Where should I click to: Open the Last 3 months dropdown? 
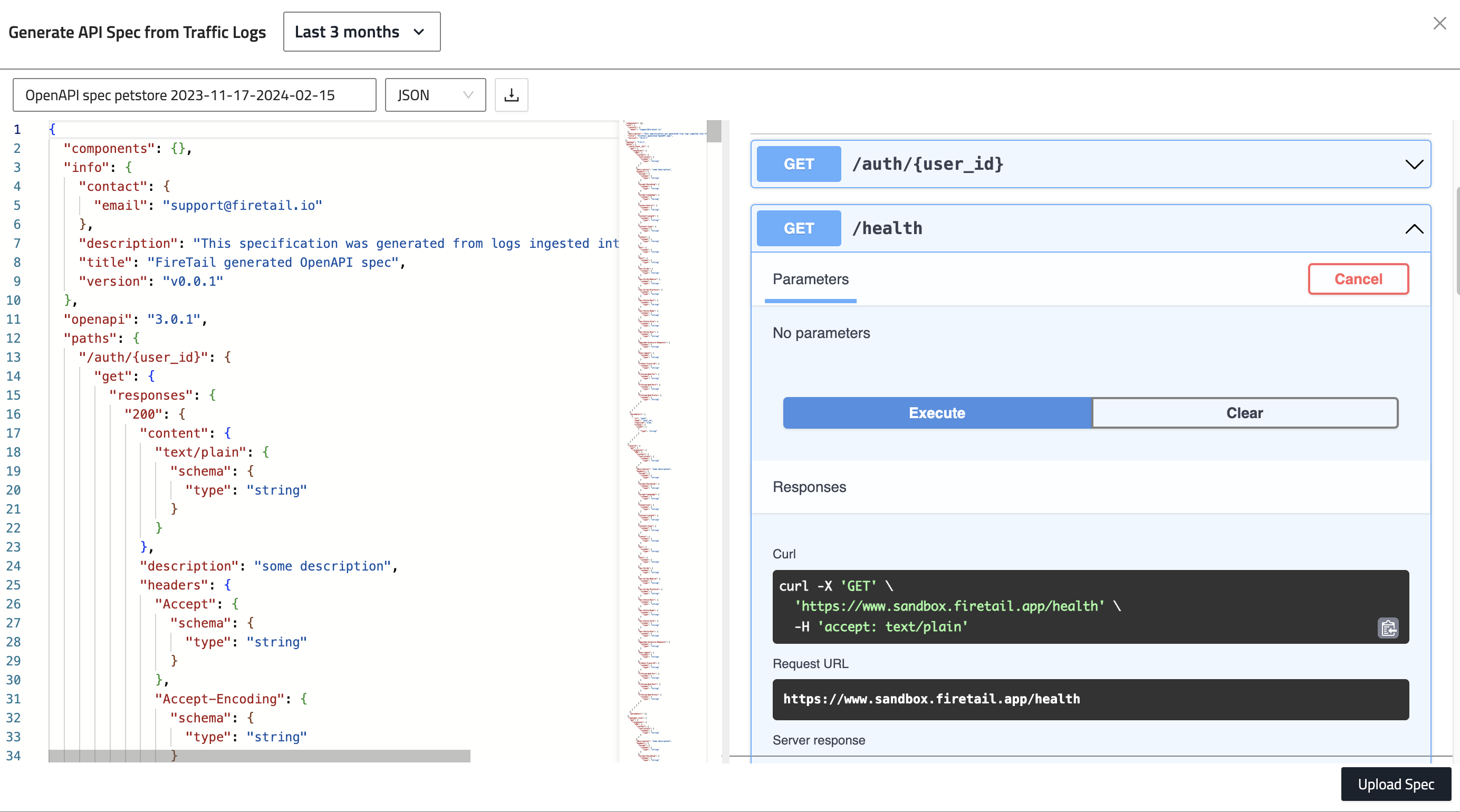362,32
